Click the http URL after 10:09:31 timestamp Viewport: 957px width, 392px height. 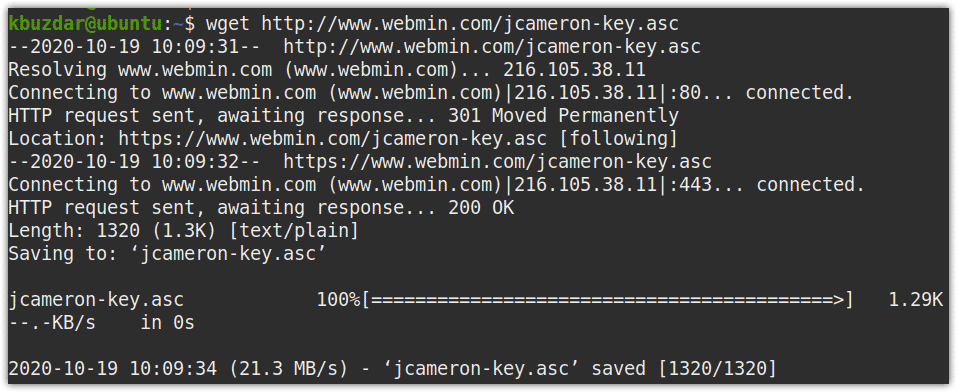pos(493,46)
